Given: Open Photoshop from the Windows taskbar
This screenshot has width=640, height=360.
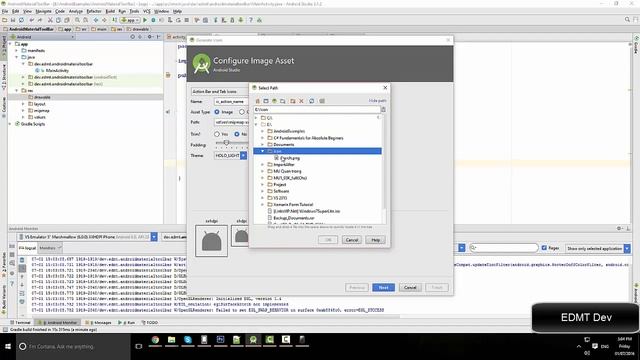Looking at the screenshot, I should (x=220, y=340).
